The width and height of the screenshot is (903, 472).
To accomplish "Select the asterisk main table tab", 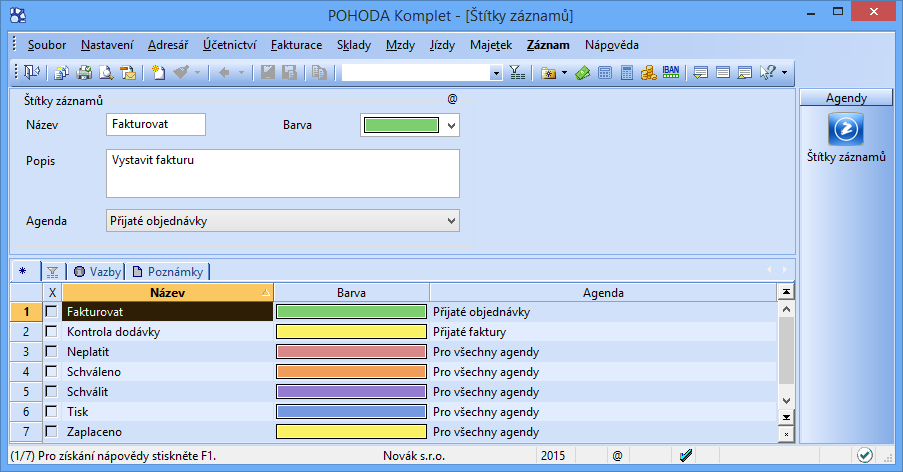I will (x=24, y=271).
